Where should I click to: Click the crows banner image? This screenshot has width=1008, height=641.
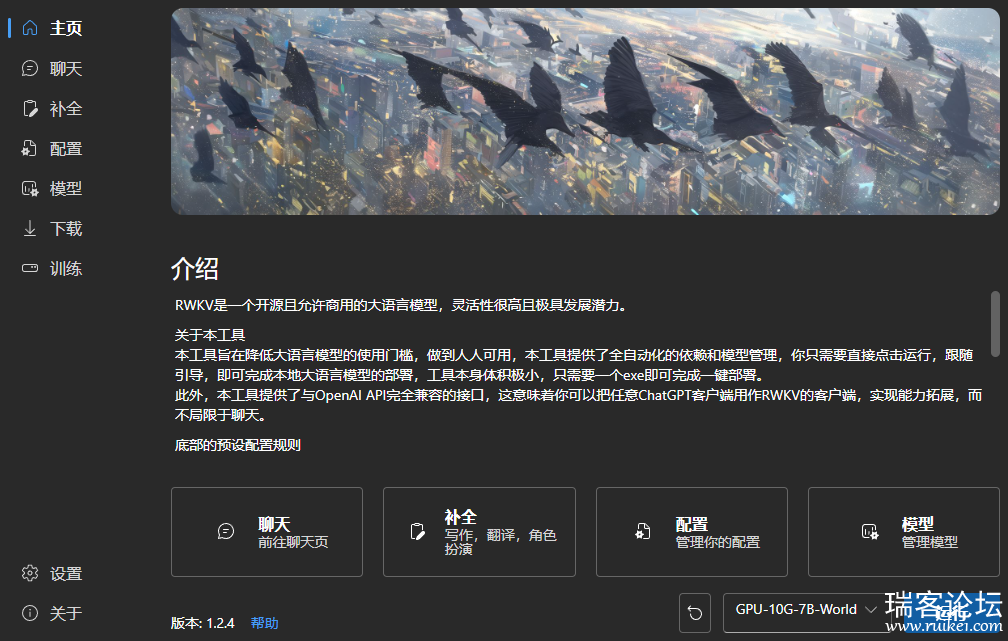point(585,111)
